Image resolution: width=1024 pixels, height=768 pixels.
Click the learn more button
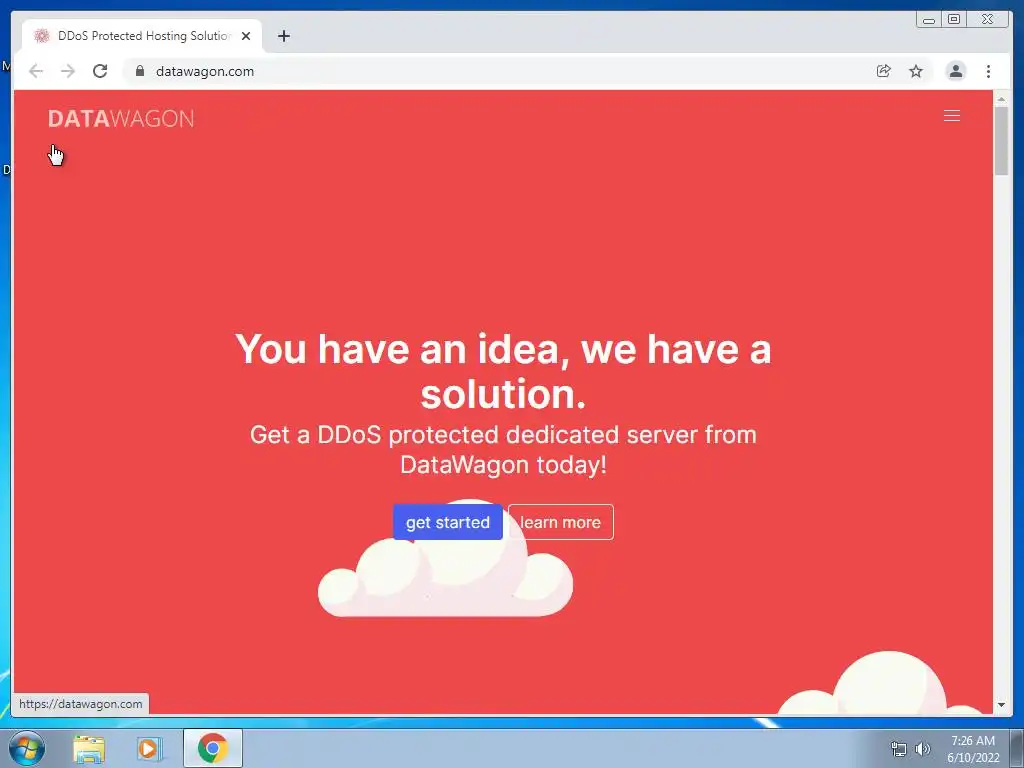coord(561,522)
